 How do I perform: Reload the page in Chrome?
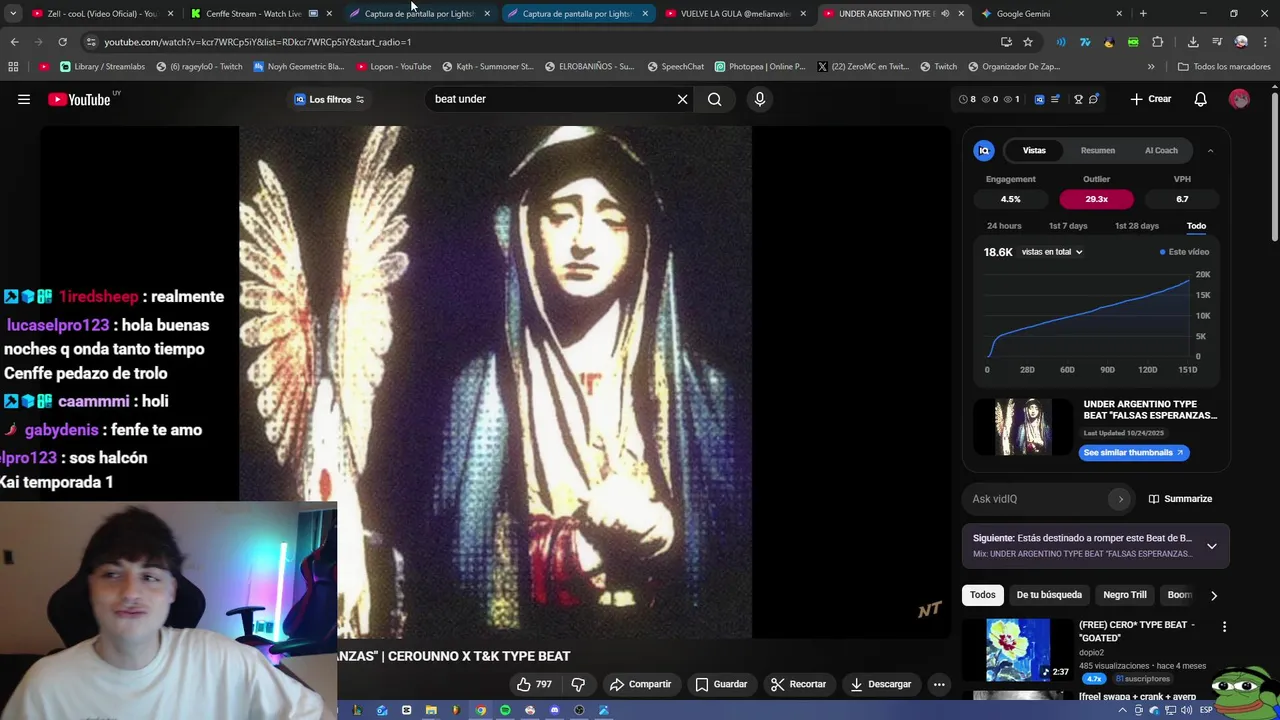[62, 42]
